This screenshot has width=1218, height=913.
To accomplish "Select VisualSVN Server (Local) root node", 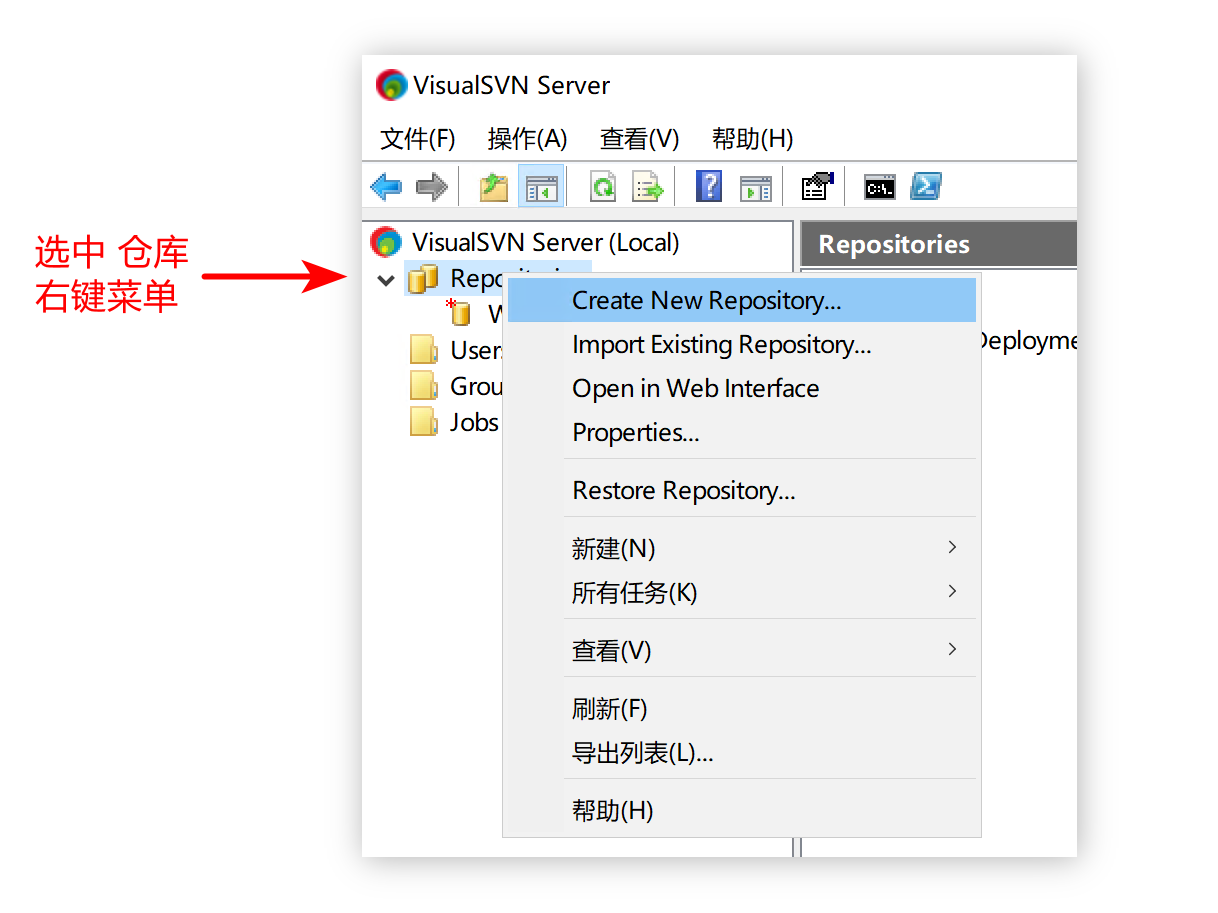I will (x=545, y=242).
